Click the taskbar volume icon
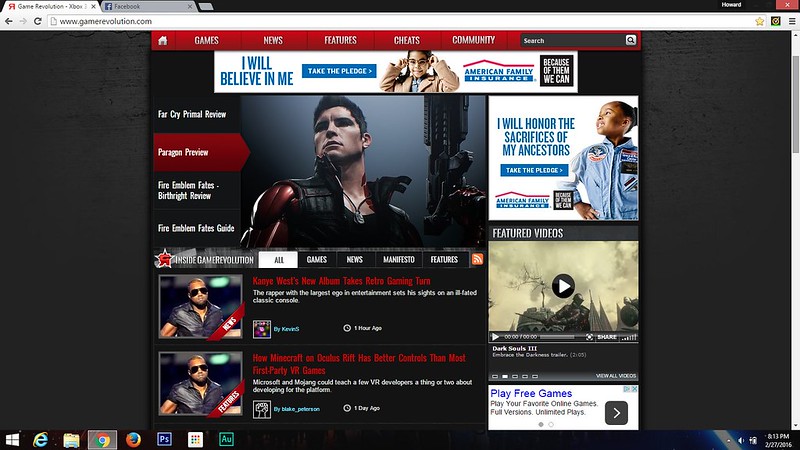The height and width of the screenshot is (450, 800). pyautogui.click(x=741, y=440)
